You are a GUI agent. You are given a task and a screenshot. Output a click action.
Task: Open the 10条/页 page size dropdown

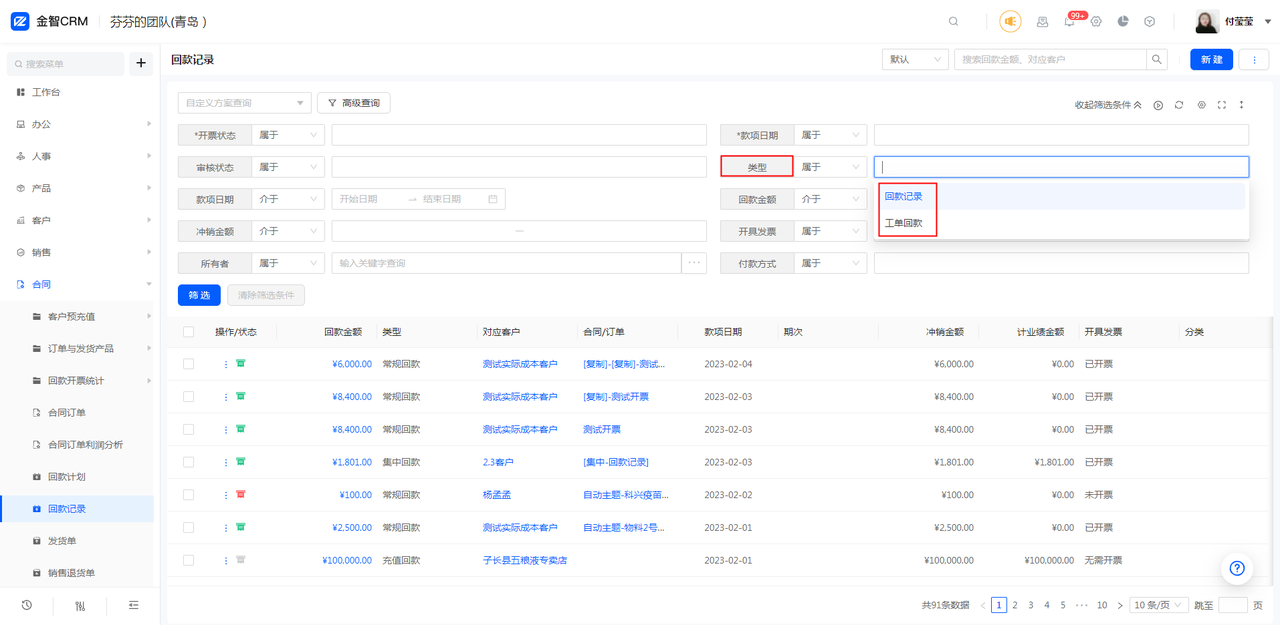tap(1159, 605)
